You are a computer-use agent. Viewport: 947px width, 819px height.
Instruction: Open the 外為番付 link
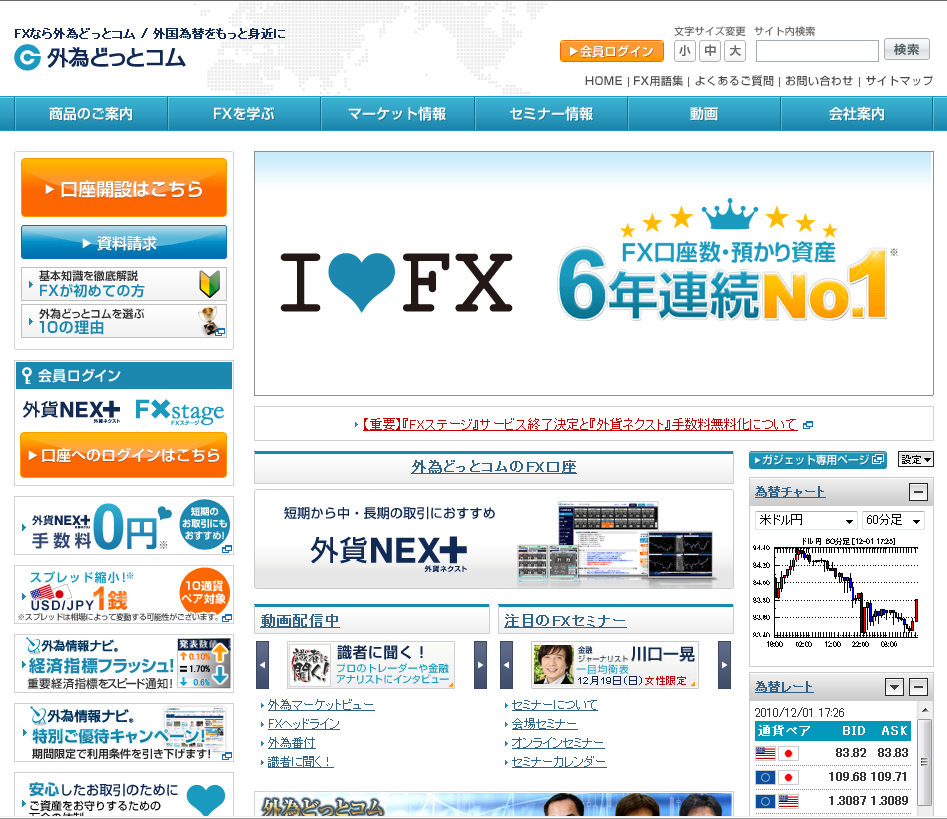click(x=292, y=743)
